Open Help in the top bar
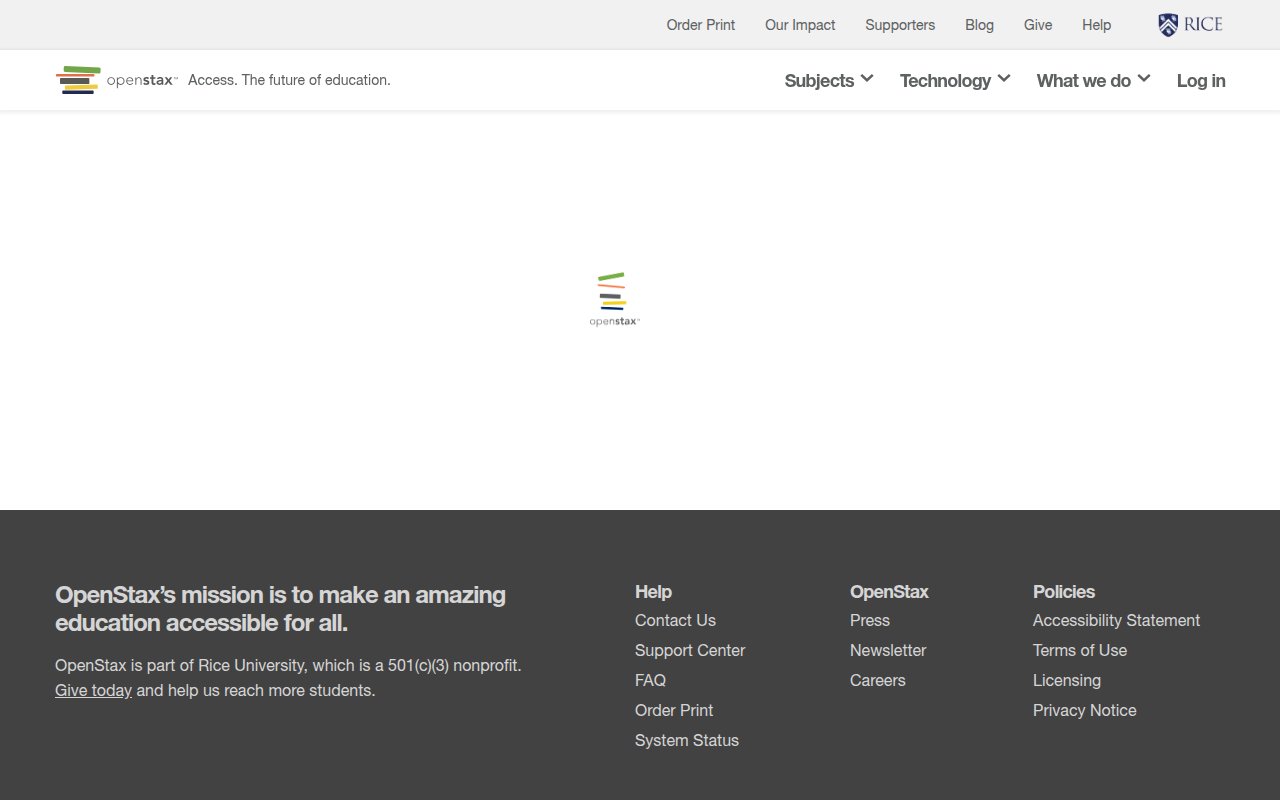Viewport: 1280px width, 800px height. click(1096, 25)
